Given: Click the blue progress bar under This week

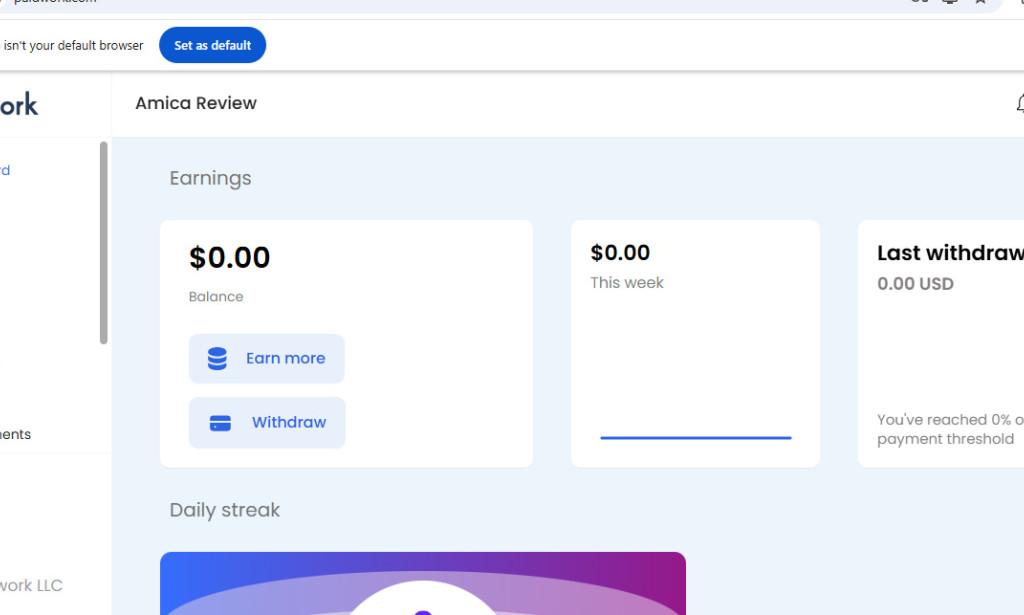Looking at the screenshot, I should [x=695, y=436].
